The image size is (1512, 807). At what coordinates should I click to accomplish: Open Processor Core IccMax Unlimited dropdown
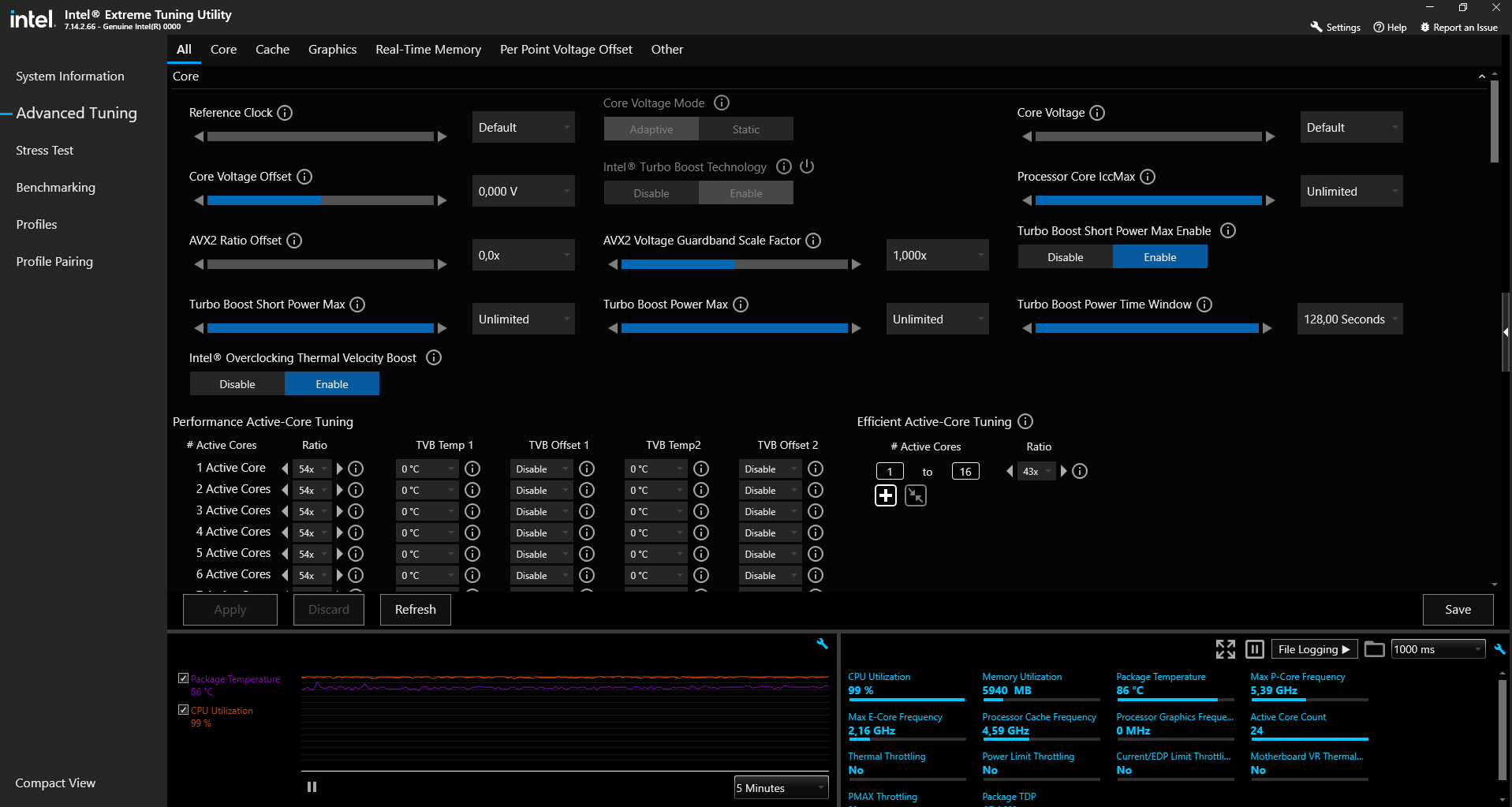click(1352, 191)
